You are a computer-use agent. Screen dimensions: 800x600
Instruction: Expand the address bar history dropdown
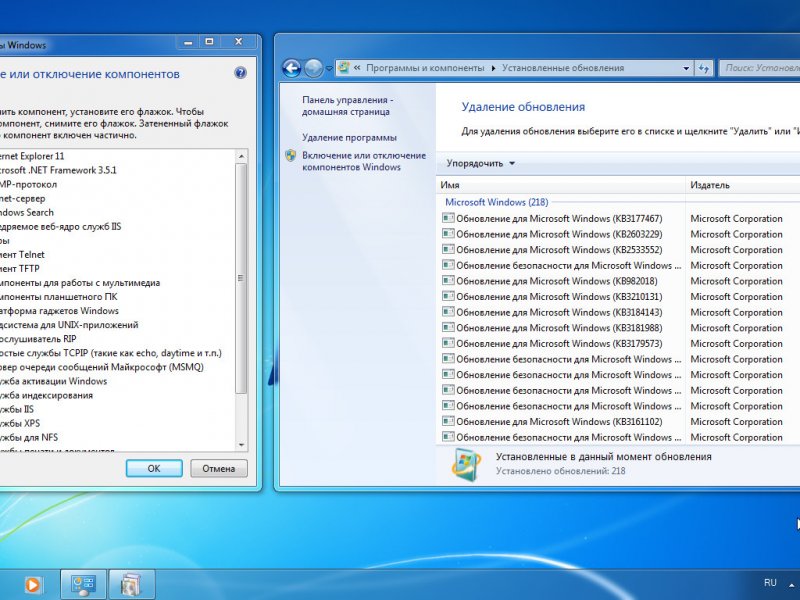pos(686,68)
